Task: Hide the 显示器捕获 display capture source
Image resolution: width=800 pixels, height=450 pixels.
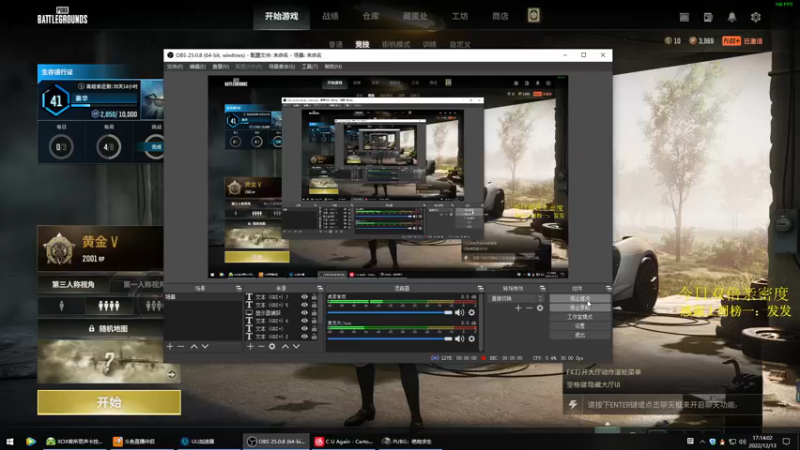Action: [304, 313]
